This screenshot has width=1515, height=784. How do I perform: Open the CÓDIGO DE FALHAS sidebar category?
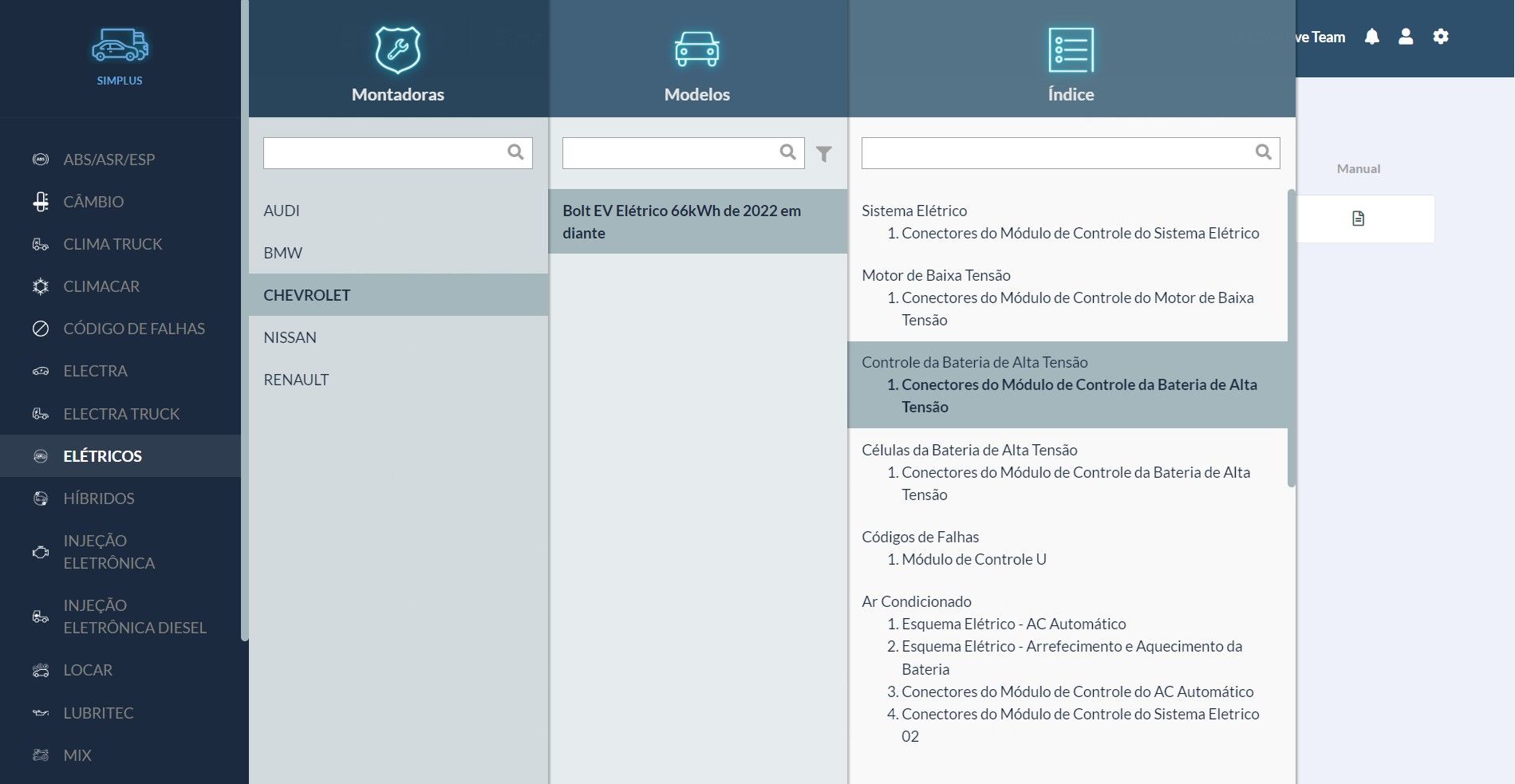coord(134,329)
